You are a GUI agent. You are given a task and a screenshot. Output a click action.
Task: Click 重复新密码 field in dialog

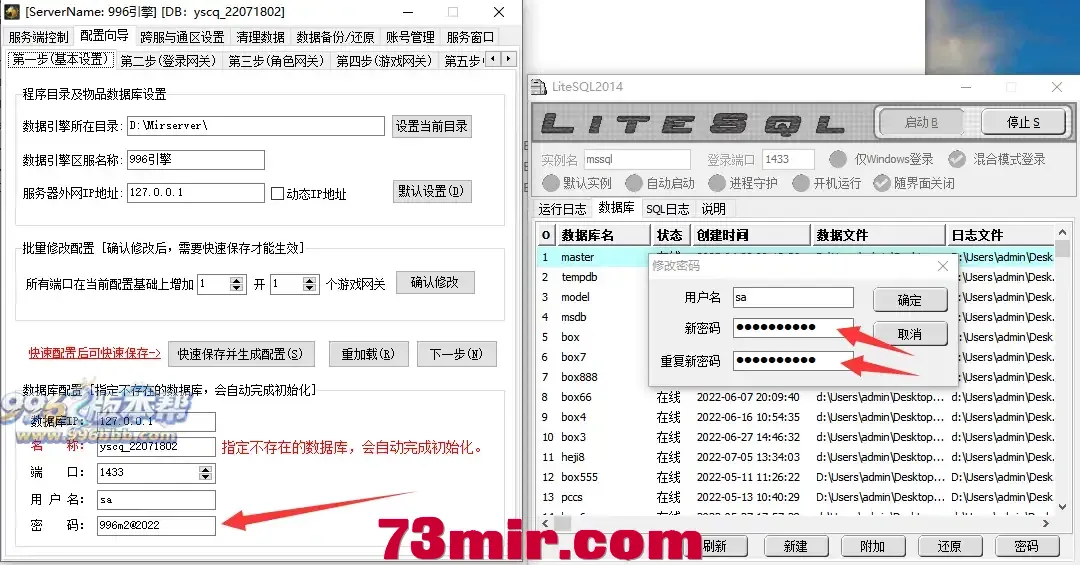click(x=793, y=360)
